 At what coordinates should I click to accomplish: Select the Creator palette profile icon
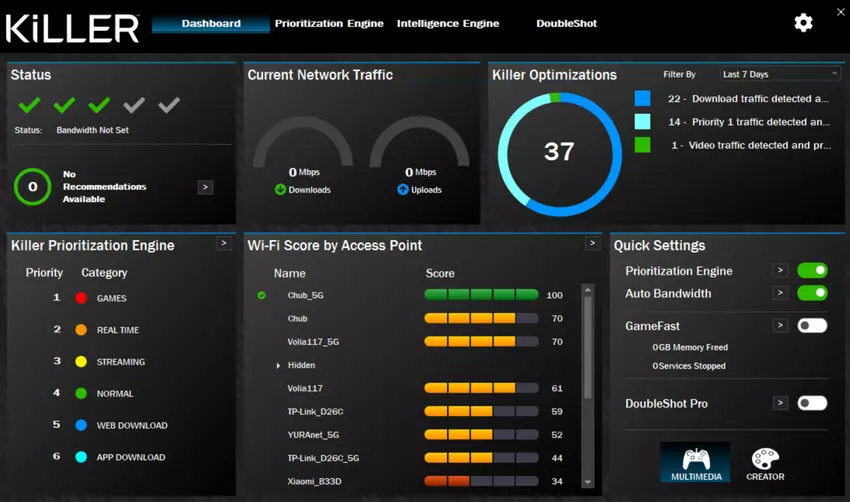click(765, 461)
